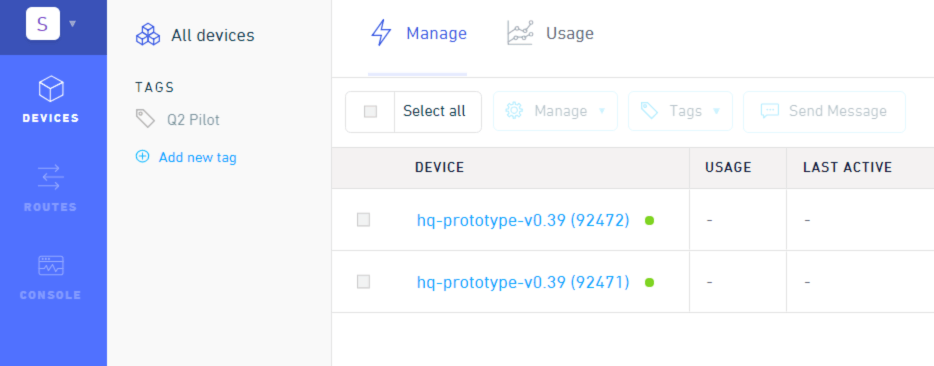Click the plus icon for Add new tag

[x=142, y=157]
